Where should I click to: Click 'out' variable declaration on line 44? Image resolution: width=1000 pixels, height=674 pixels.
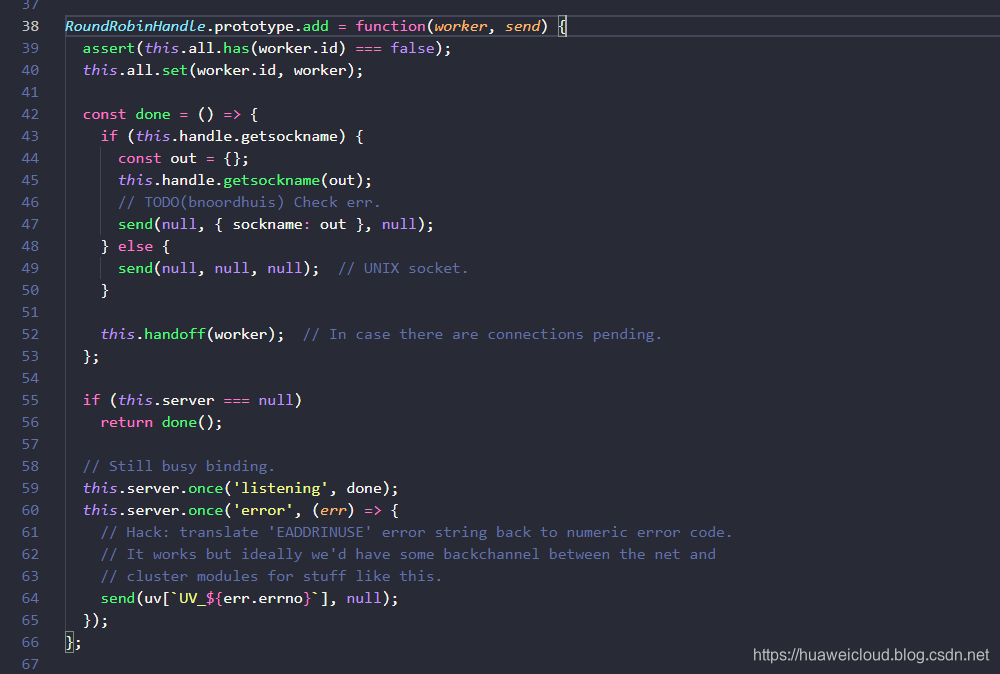pyautogui.click(x=184, y=158)
